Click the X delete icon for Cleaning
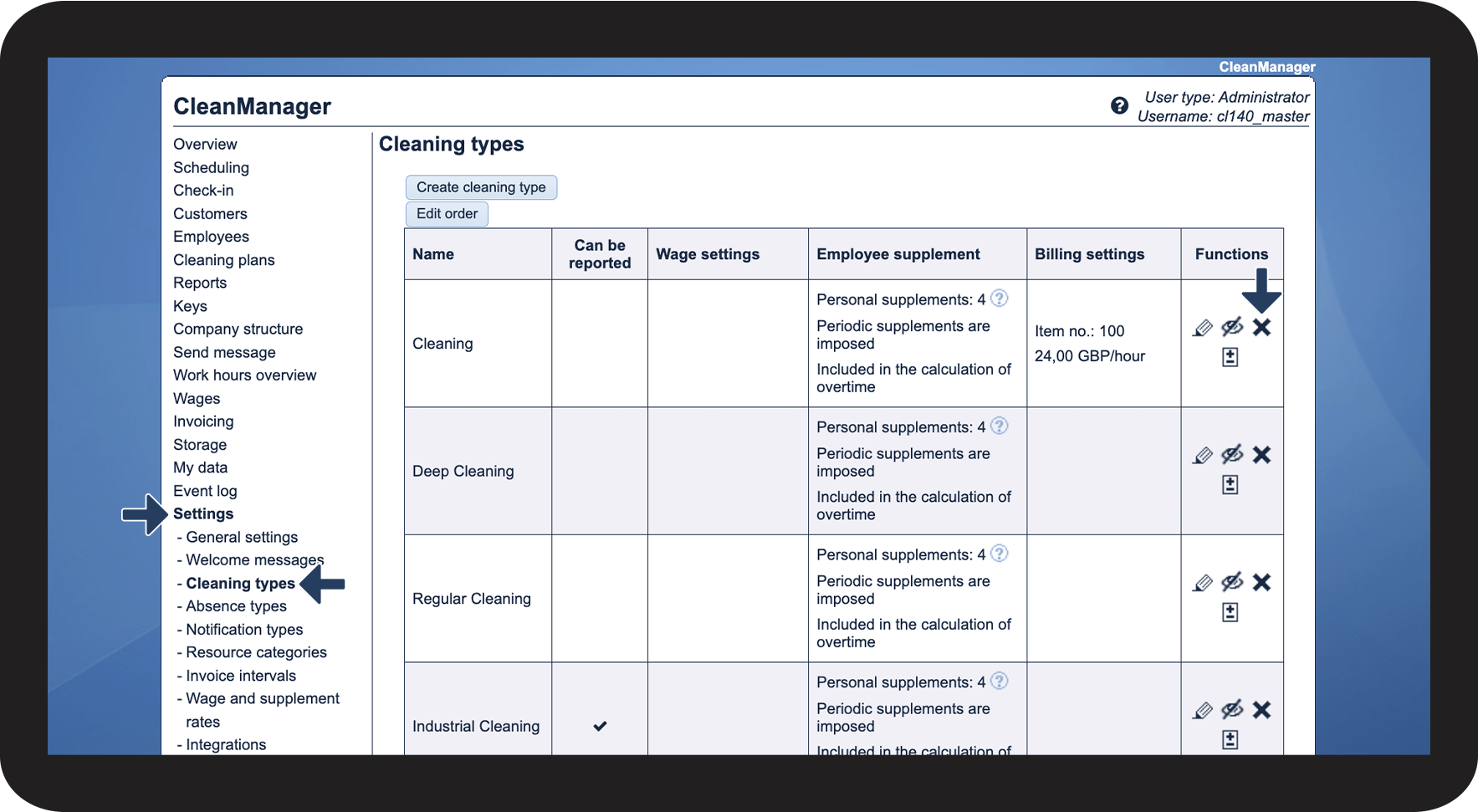This screenshot has width=1478, height=812. tap(1261, 328)
